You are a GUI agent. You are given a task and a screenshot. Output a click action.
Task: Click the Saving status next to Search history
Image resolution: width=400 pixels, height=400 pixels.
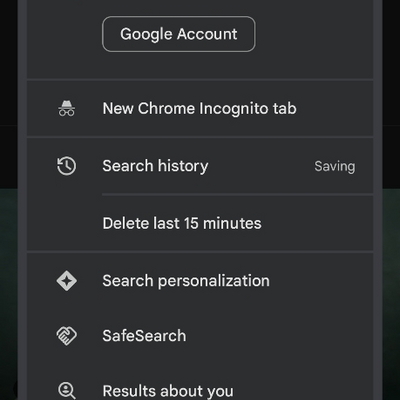tap(335, 166)
